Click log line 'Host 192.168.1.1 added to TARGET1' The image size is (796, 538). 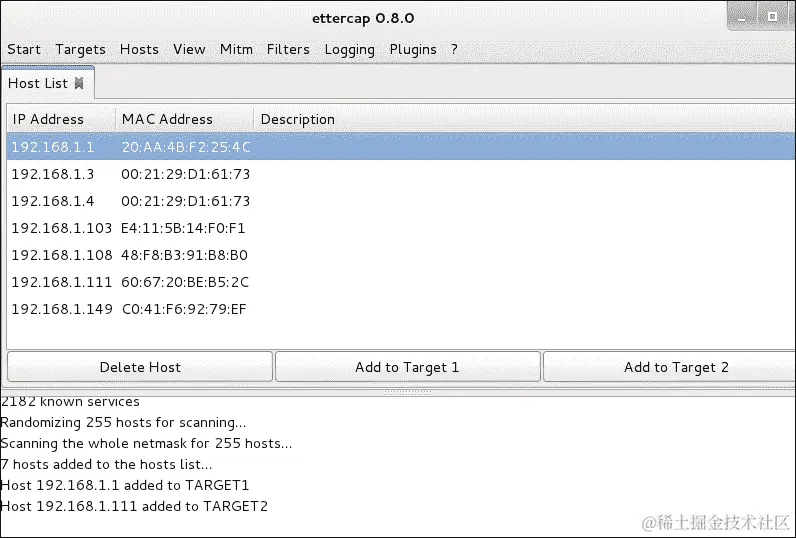125,485
